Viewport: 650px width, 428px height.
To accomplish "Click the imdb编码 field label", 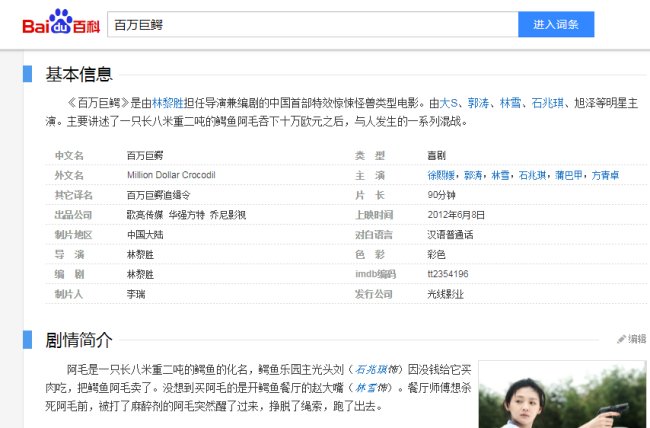I will pos(376,274).
